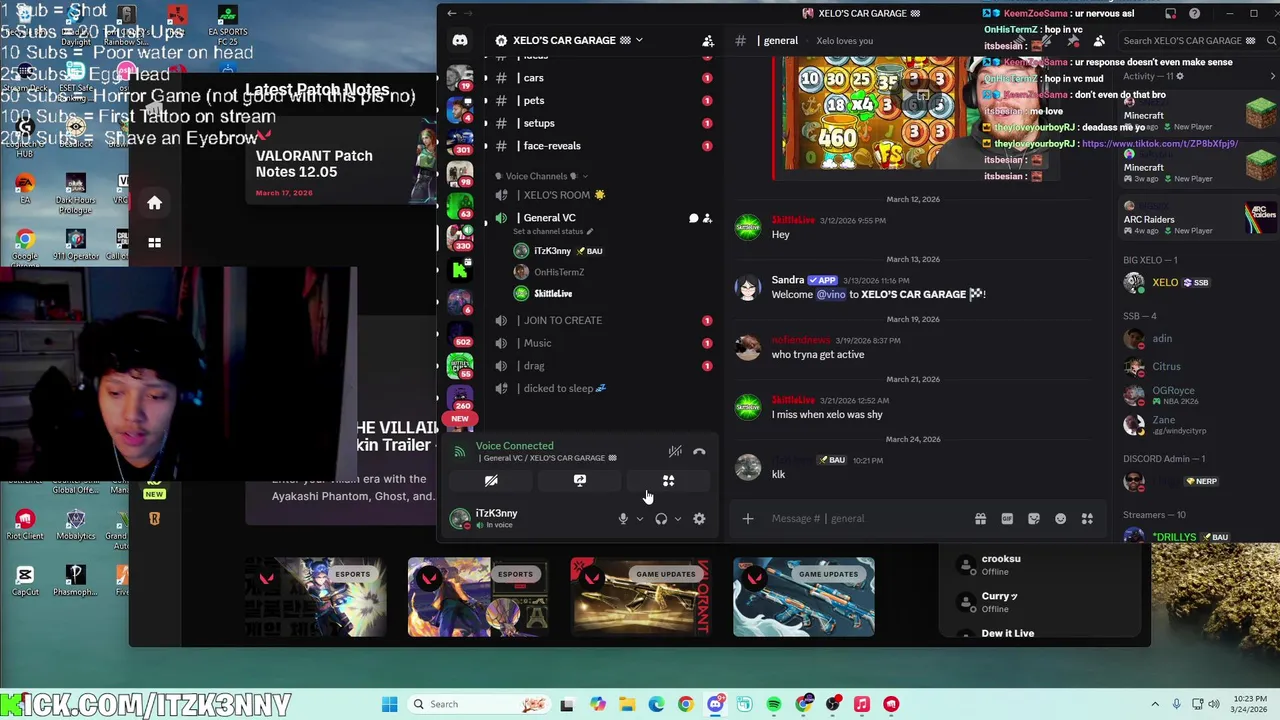Open Discord direct messages home icon
Screen dimensions: 1280x720
pos(460,41)
